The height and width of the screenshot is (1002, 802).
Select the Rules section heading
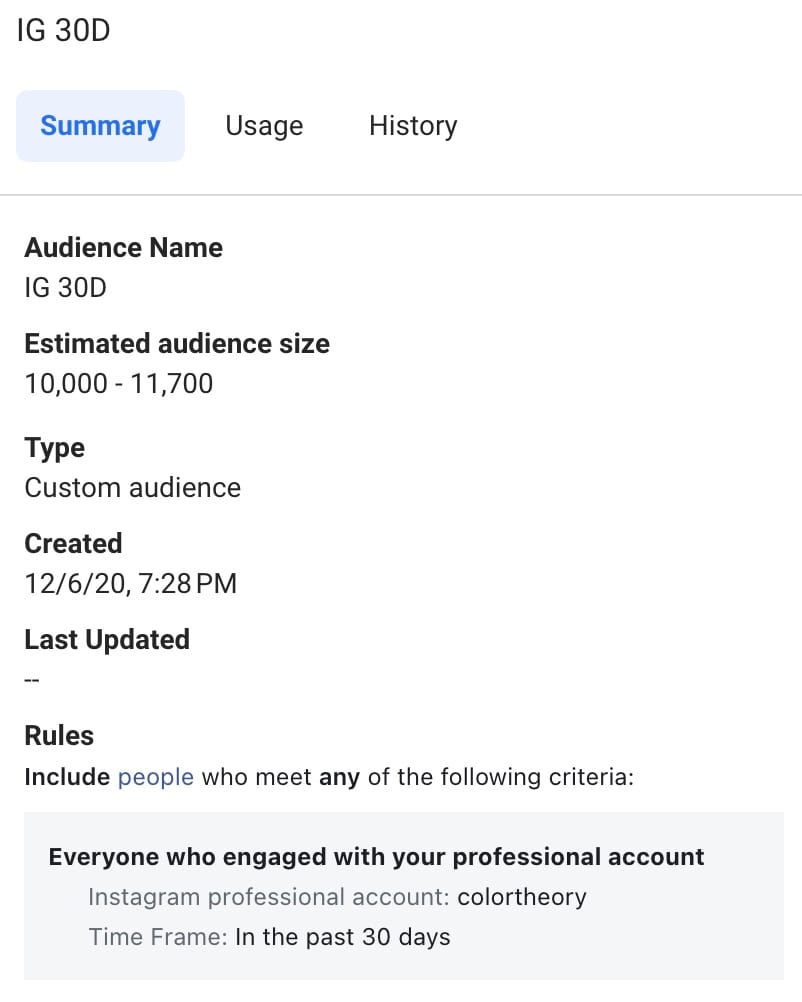tap(58, 736)
